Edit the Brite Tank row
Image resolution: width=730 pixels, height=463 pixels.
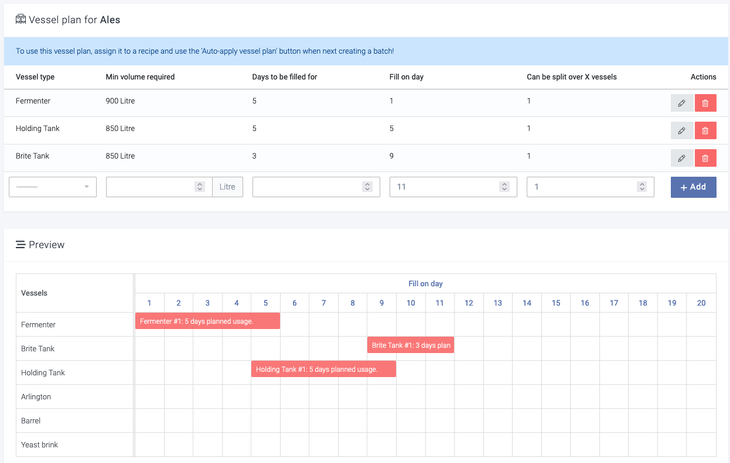click(x=681, y=158)
